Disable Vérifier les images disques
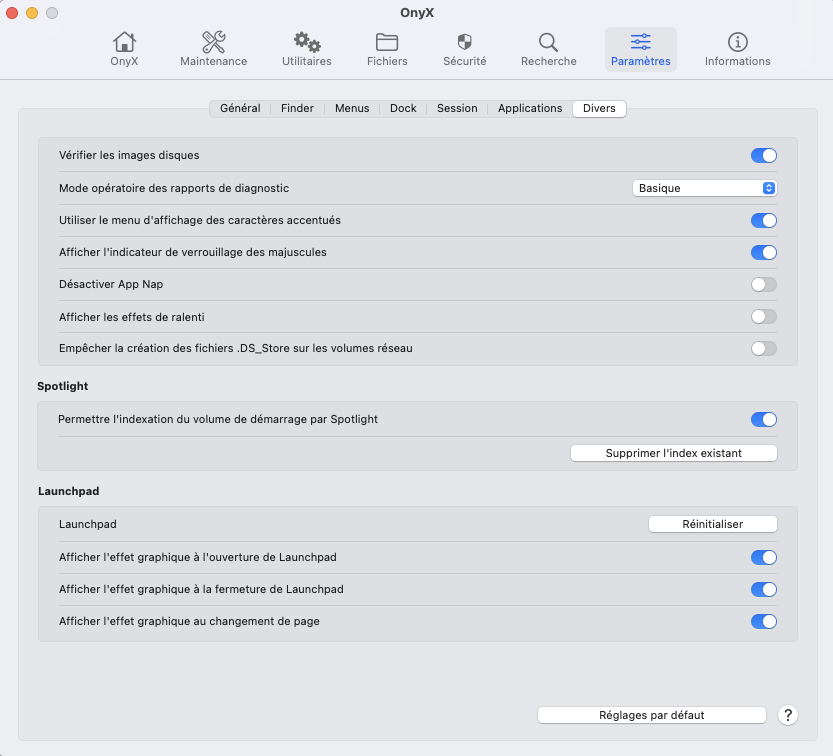This screenshot has width=833, height=756. 764,156
